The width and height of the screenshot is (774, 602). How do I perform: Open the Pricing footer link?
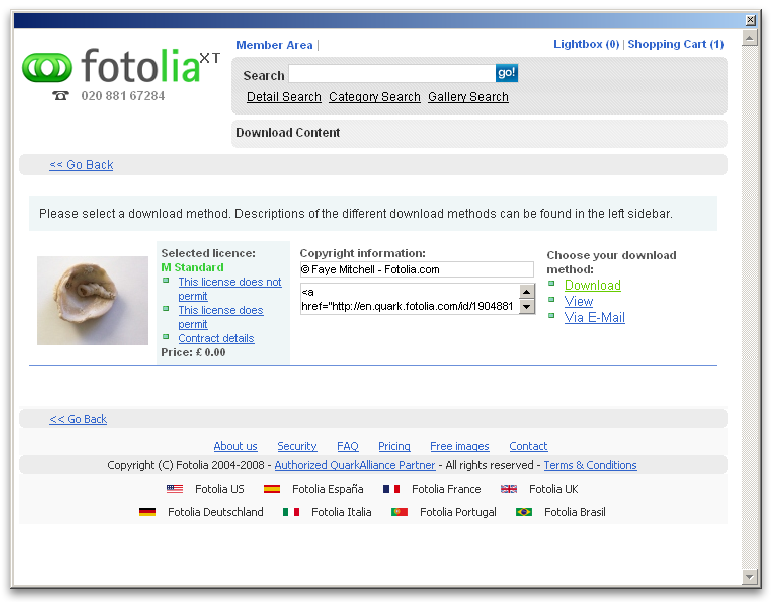point(394,446)
